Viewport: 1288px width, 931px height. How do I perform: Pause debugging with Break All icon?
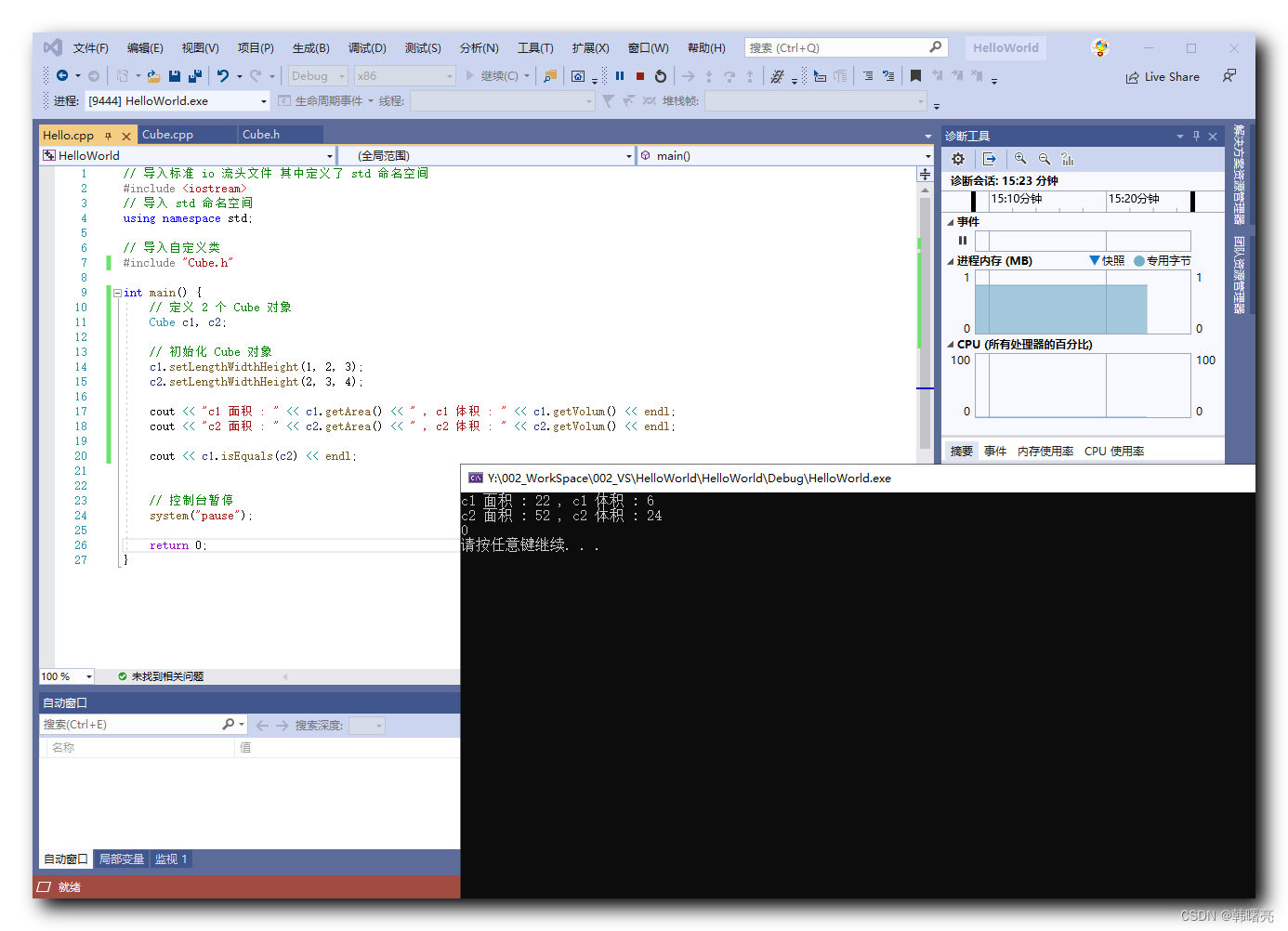620,76
